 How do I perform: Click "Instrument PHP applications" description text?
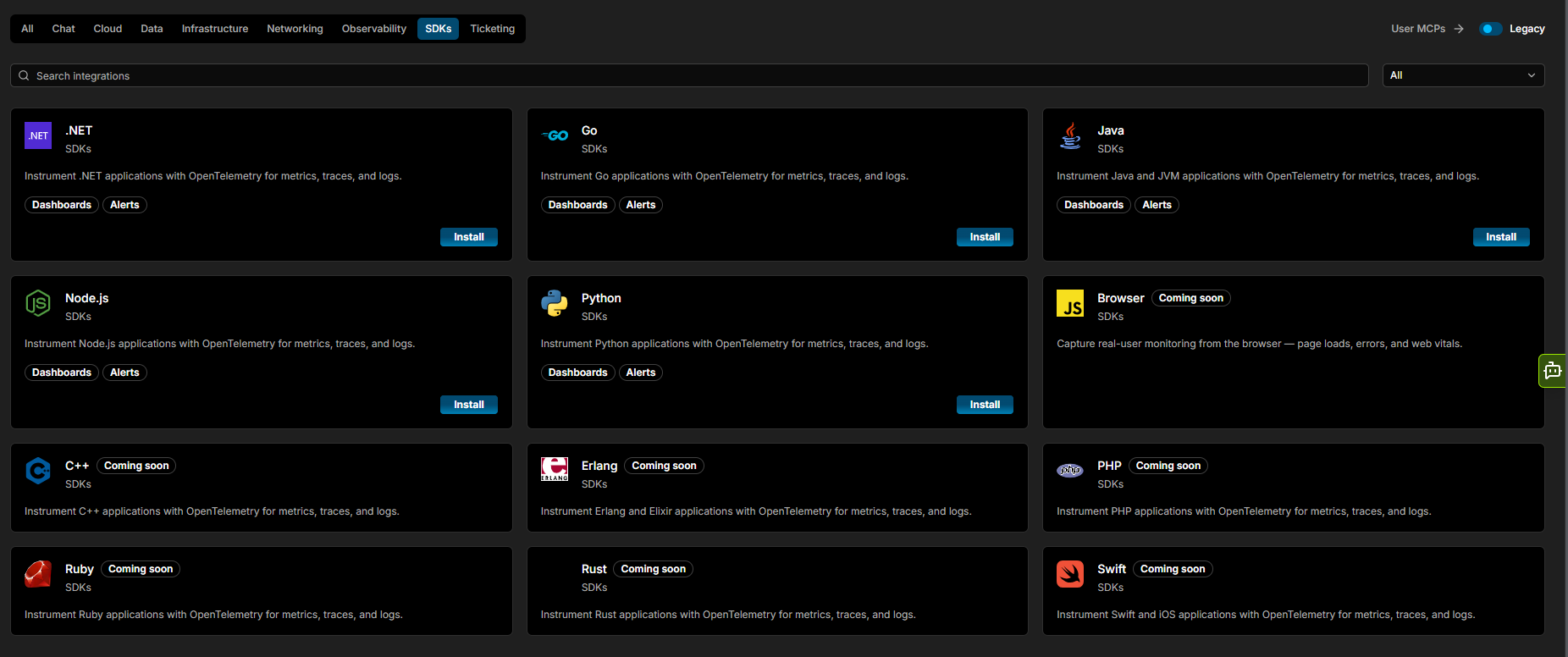pos(1244,511)
